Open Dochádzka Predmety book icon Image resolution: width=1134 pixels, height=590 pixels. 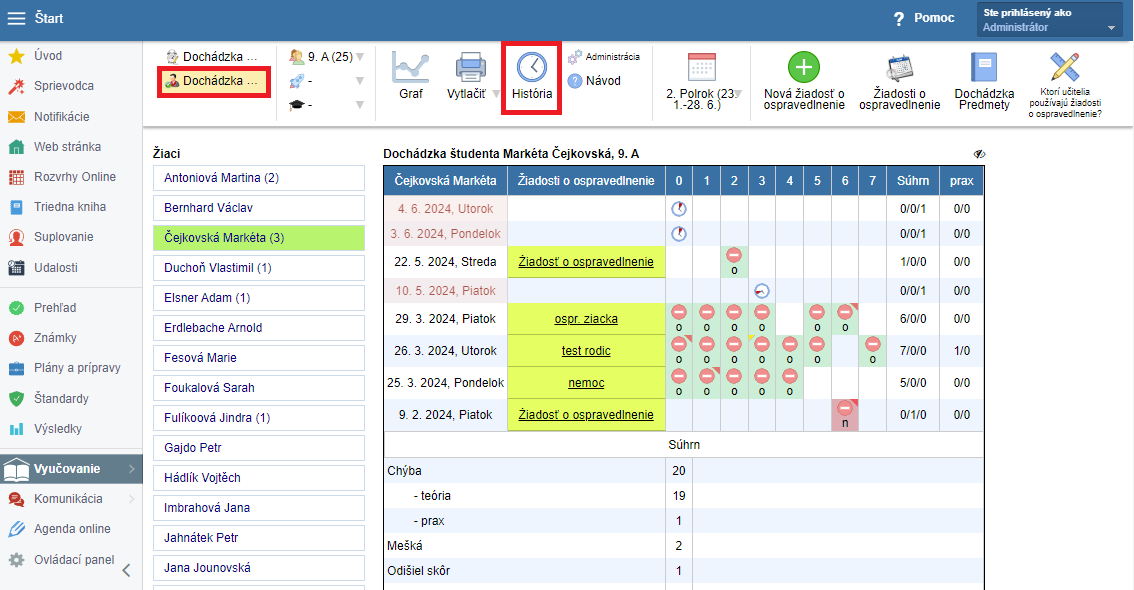point(984,67)
